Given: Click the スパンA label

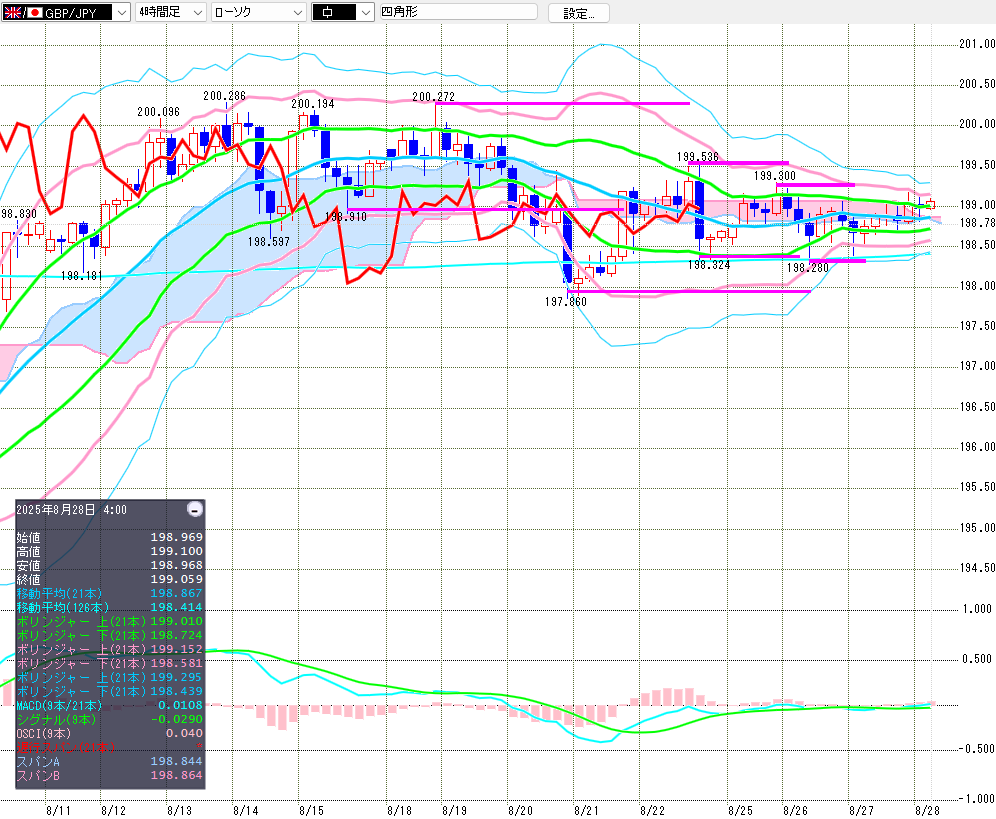Looking at the screenshot, I should point(38,761).
